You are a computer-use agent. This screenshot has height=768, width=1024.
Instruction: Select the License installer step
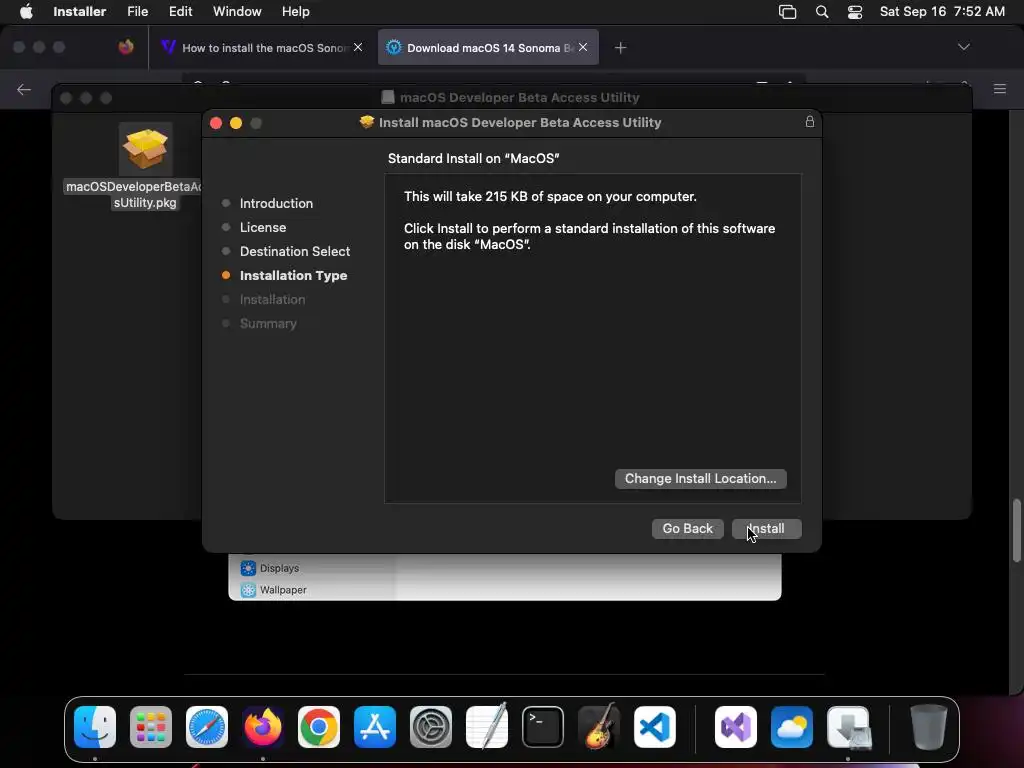(x=263, y=227)
